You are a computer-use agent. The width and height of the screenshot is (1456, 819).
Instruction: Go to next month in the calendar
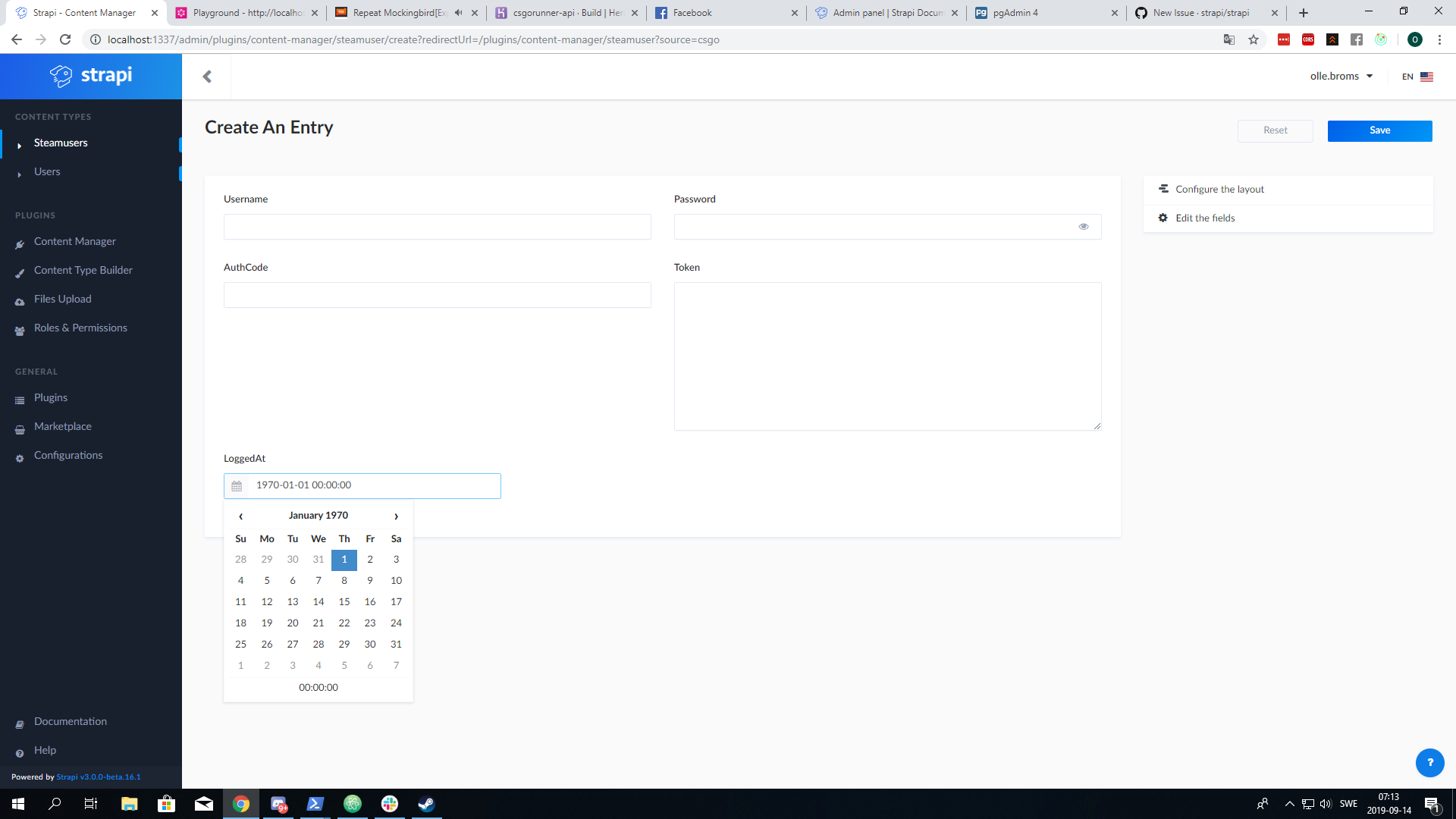pyautogui.click(x=396, y=516)
